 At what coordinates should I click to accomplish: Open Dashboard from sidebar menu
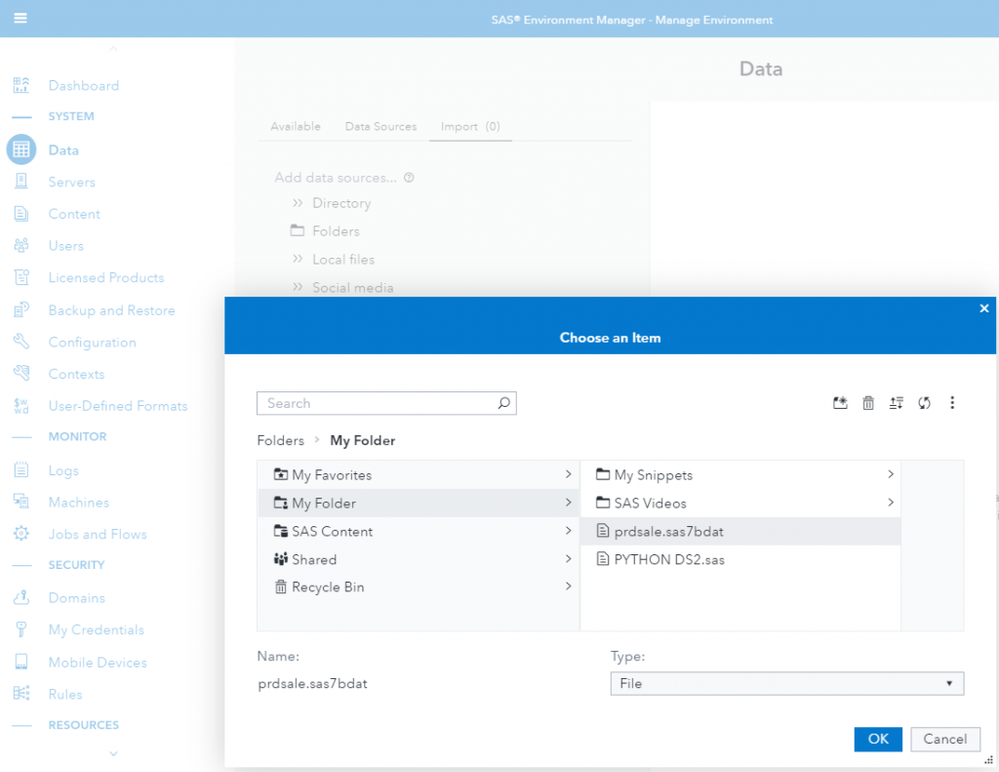click(83, 85)
